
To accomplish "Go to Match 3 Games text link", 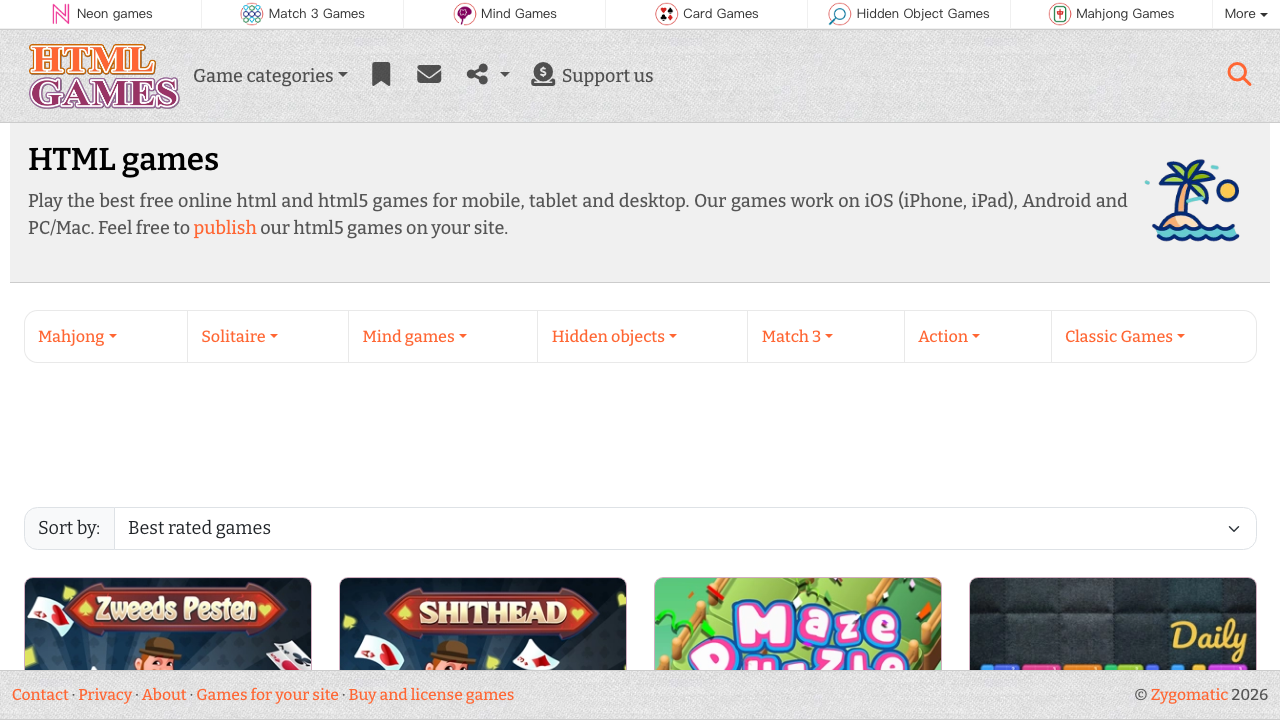I will coord(317,14).
